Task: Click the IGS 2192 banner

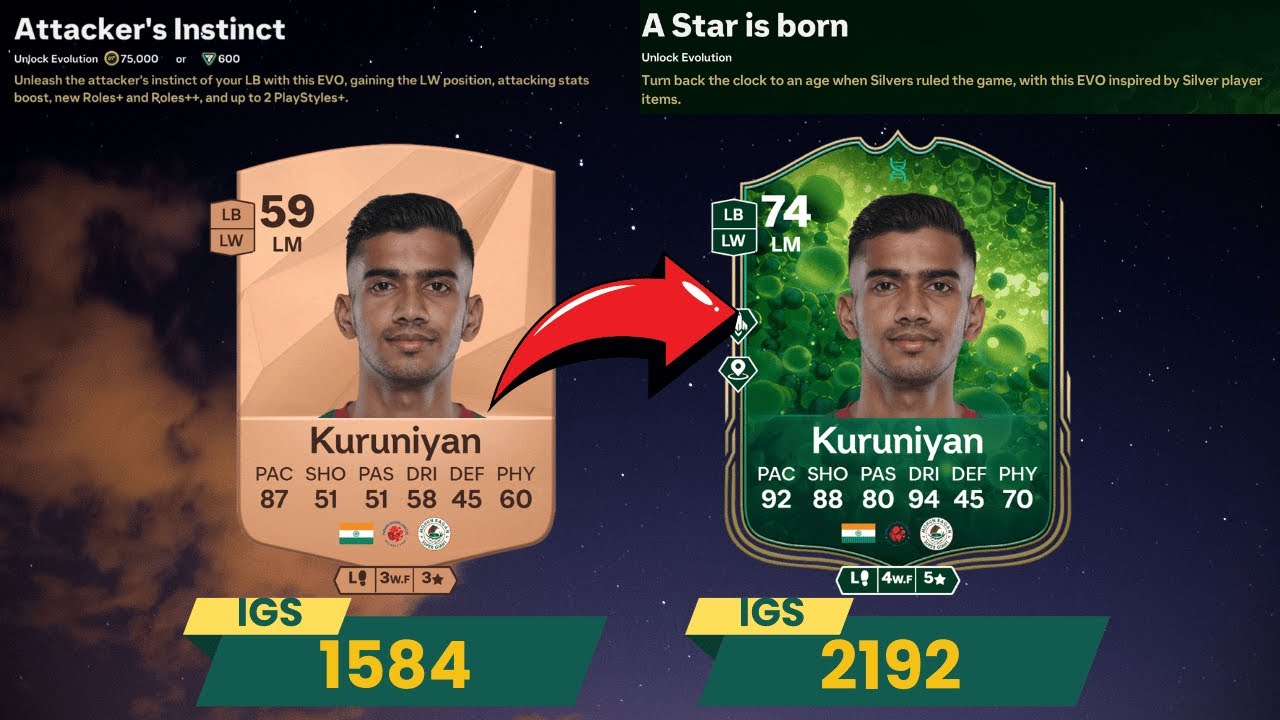Action: coord(897,650)
